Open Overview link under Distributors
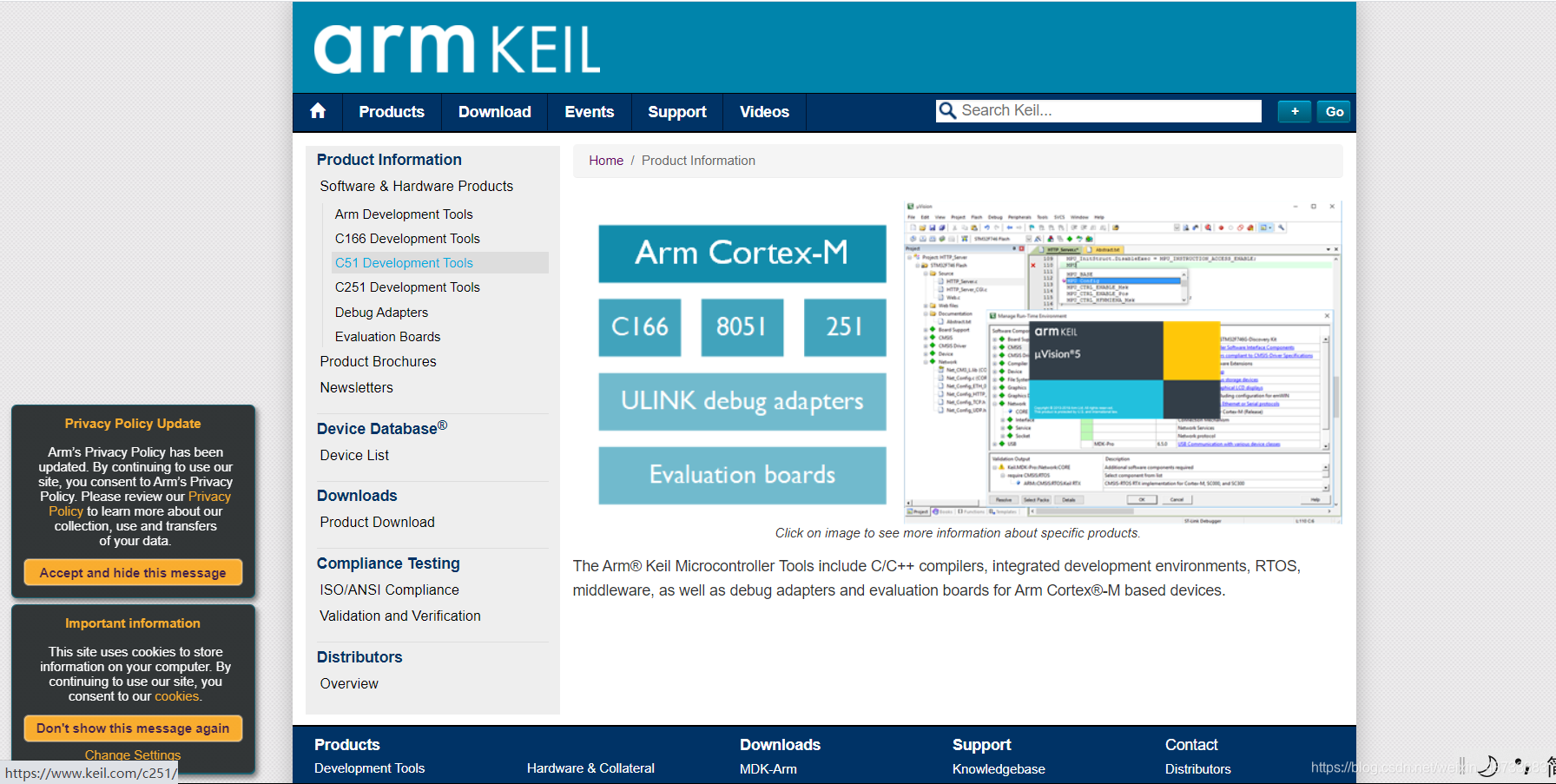Viewport: 1556px width, 784px height. [349, 683]
